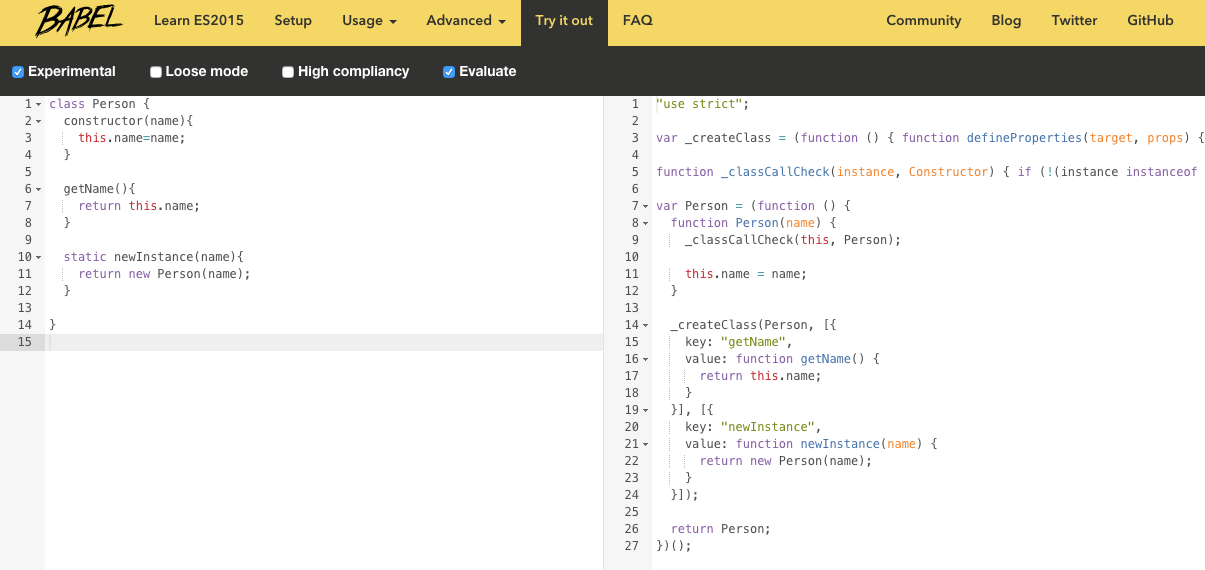Go to the GitHub link

point(1150,21)
